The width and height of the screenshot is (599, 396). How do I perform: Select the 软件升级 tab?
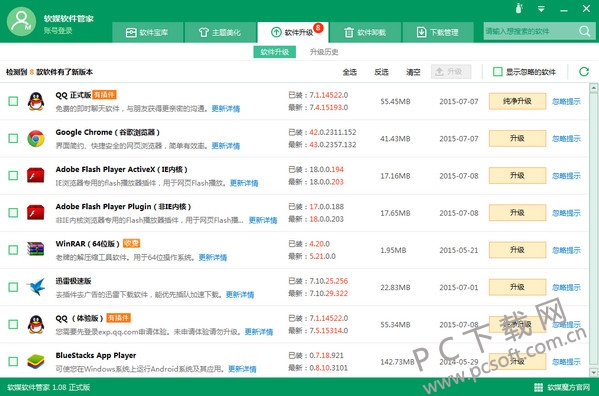click(293, 32)
